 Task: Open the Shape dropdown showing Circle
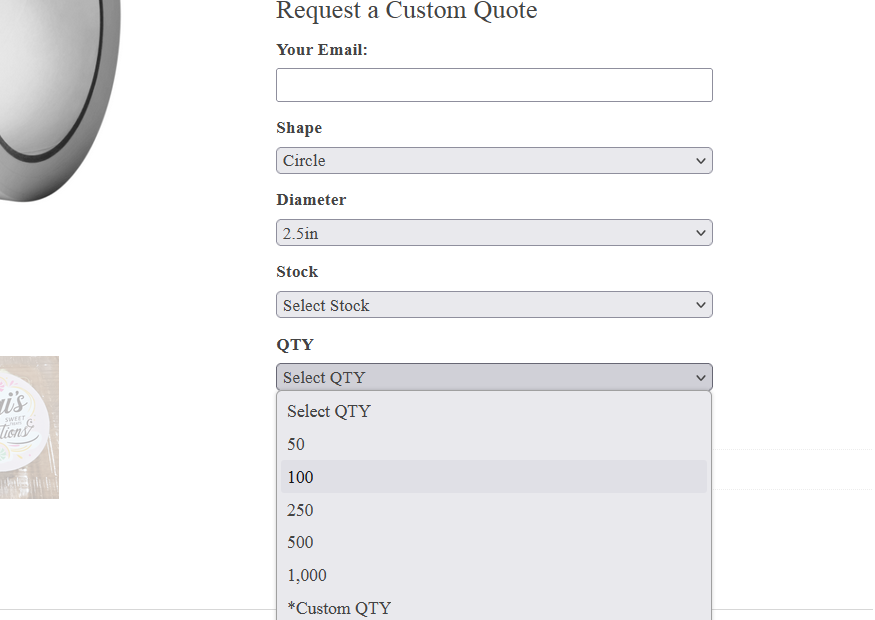point(494,161)
